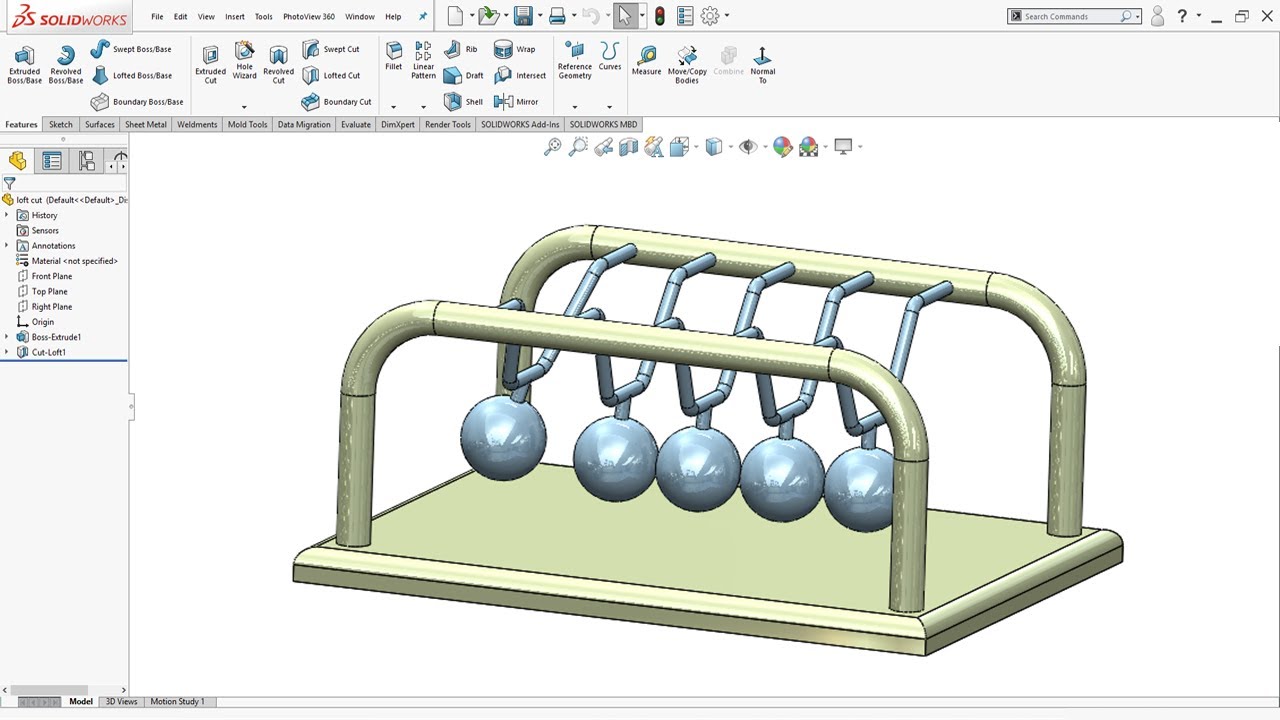The height and width of the screenshot is (720, 1280).
Task: Open the ConfigurationManager tab icon
Action: pos(87,161)
